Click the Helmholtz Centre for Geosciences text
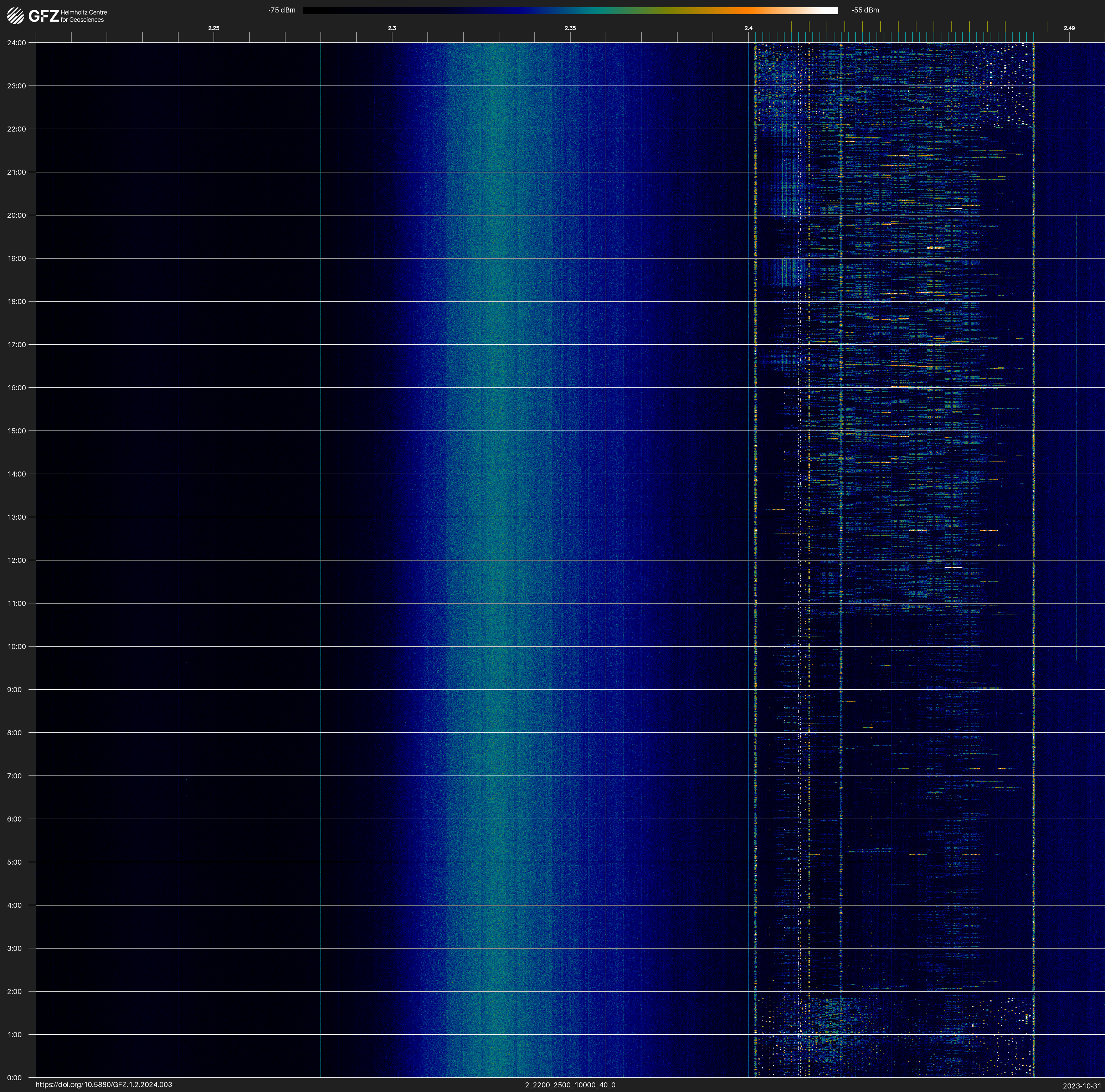 (83, 16)
